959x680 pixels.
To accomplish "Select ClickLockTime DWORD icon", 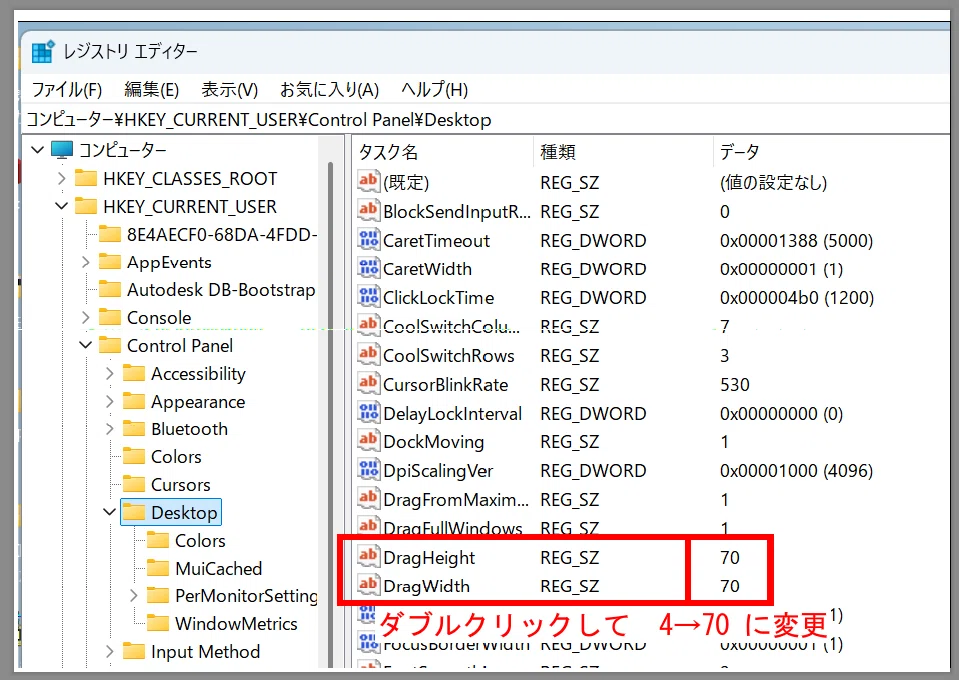I will 368,297.
